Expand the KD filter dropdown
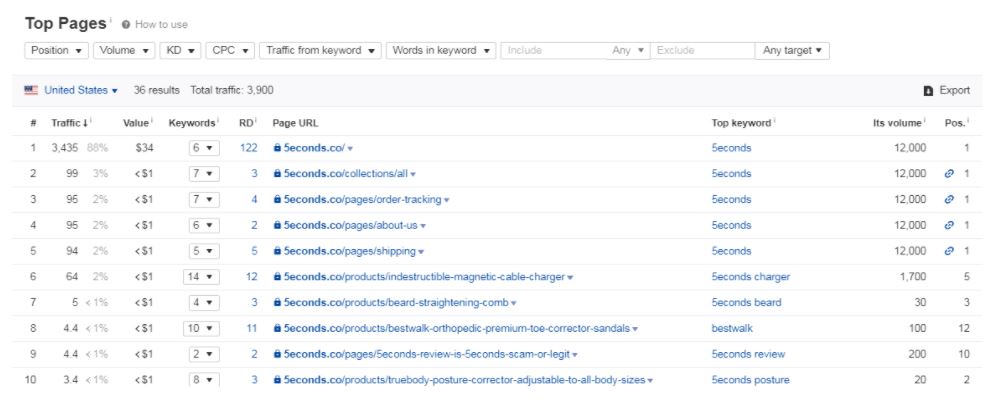Screen dimensions: 997x406 pos(181,51)
